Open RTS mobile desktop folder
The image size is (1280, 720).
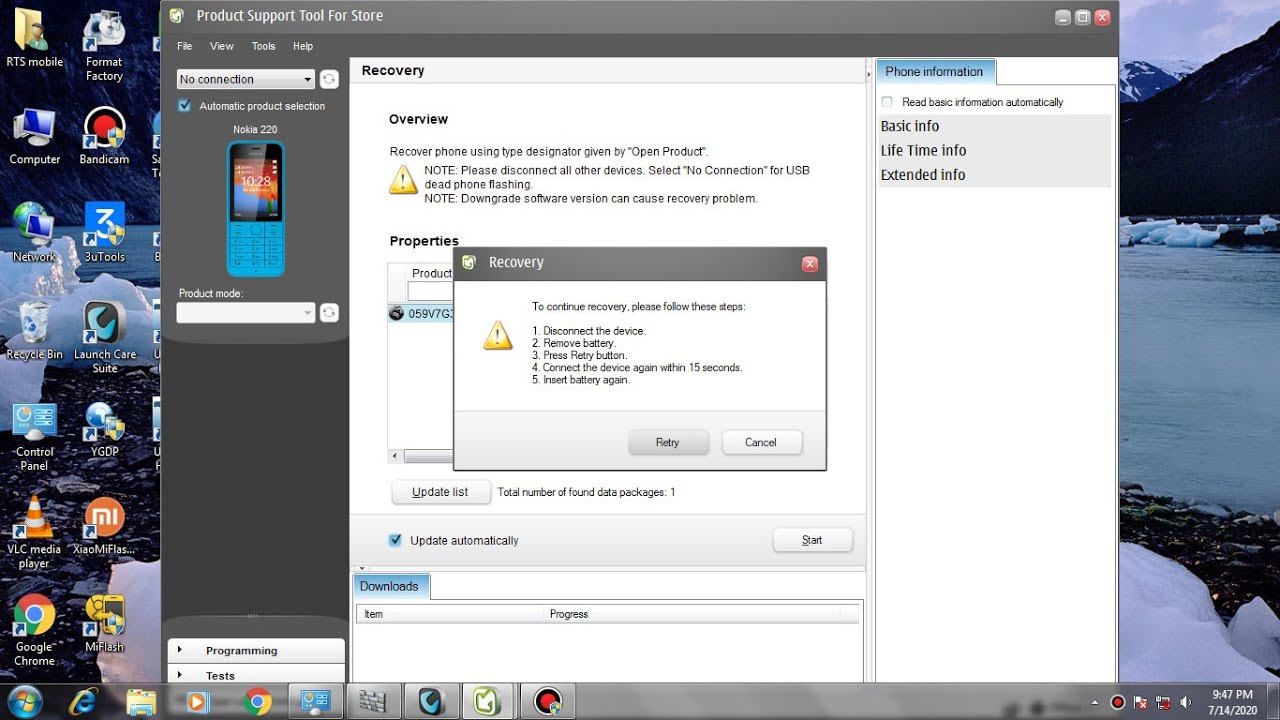coord(34,39)
